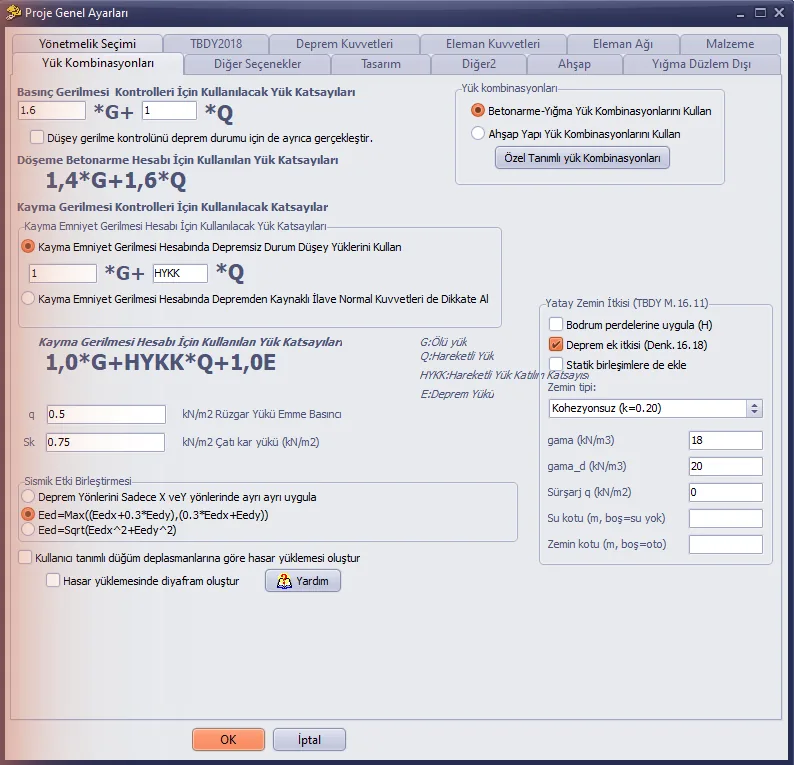Click the HYKK coefficient input field
The image size is (794, 765).
pos(180,273)
